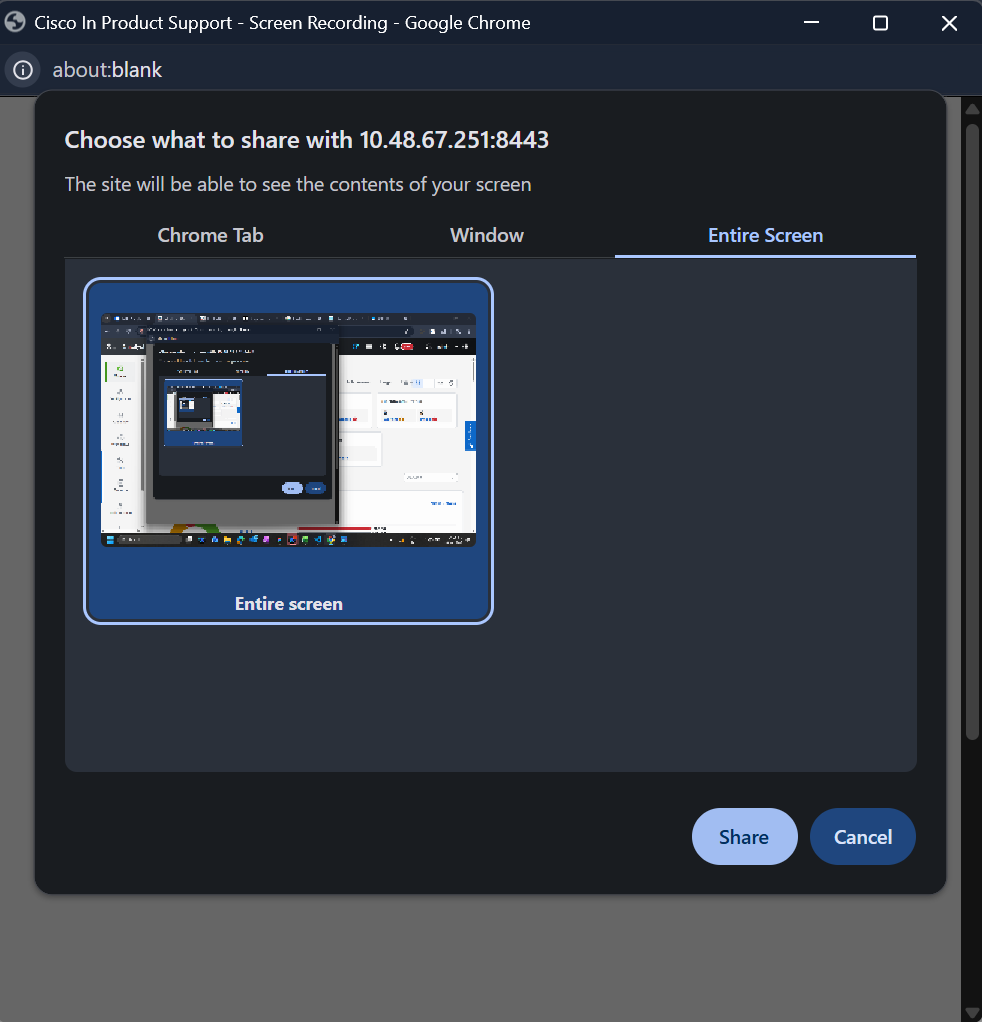Close the Cisco Screen Recording window
The image size is (982, 1022).
tap(949, 22)
